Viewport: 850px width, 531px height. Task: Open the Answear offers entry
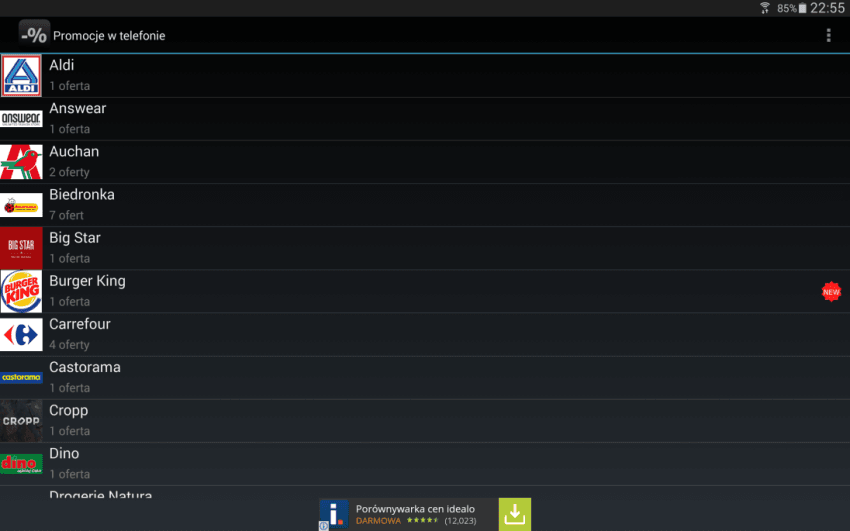click(425, 119)
